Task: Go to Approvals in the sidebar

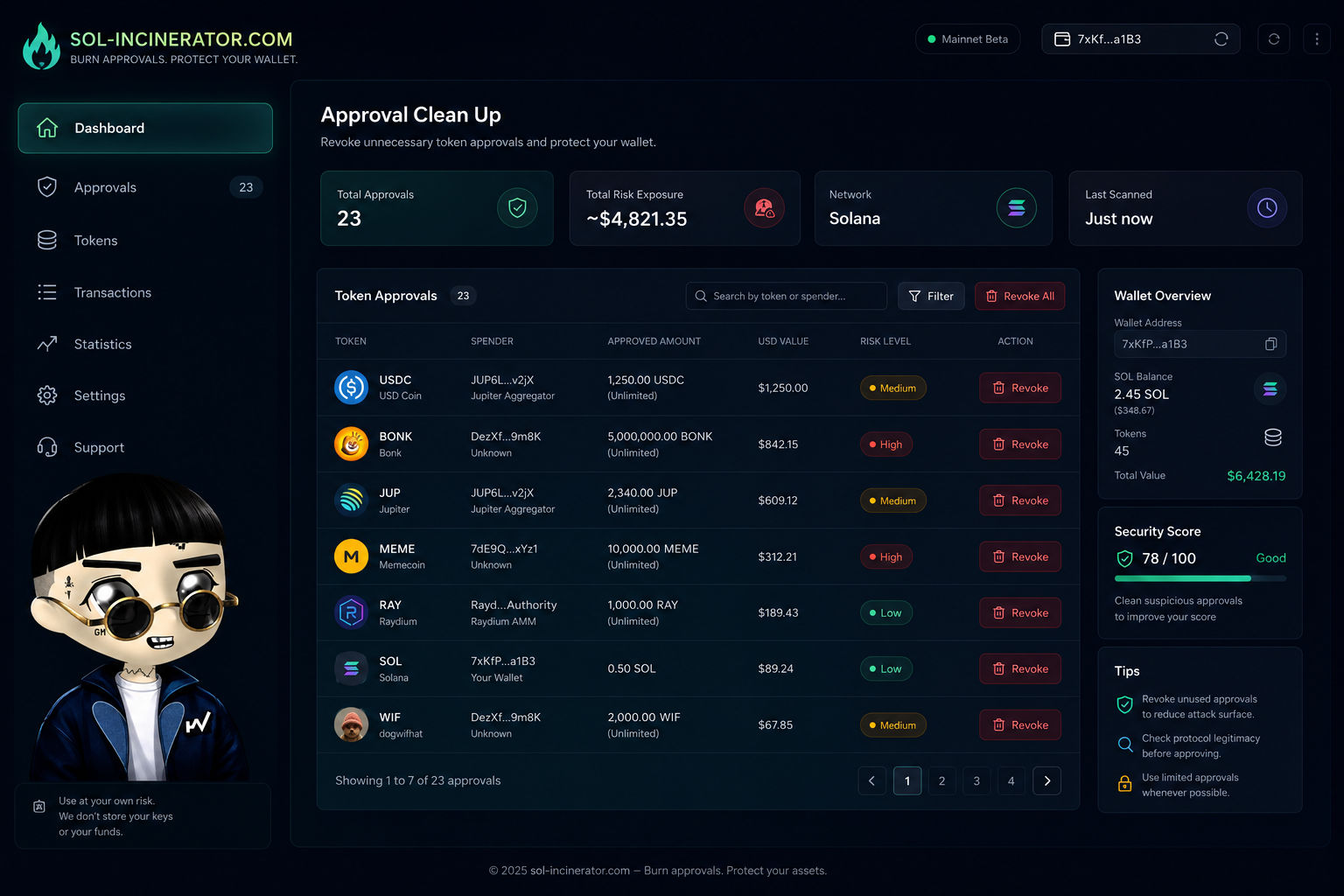Action: [145, 187]
